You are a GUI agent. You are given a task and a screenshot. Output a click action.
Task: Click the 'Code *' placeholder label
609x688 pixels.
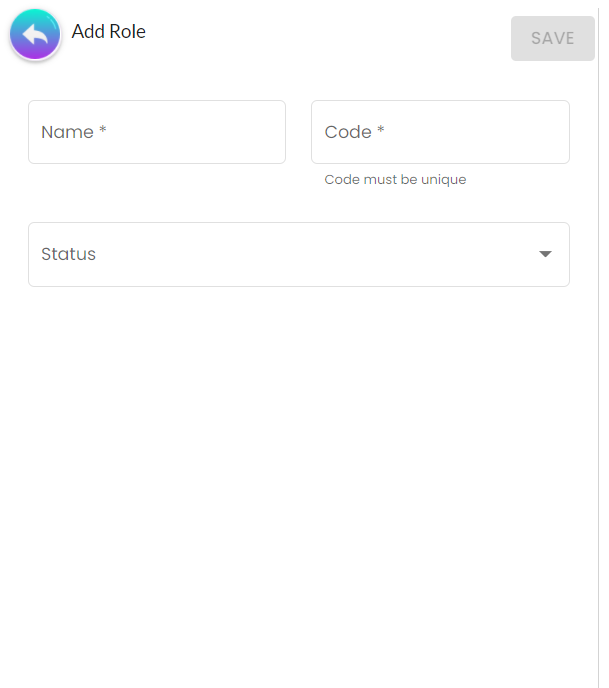pyautogui.click(x=355, y=132)
